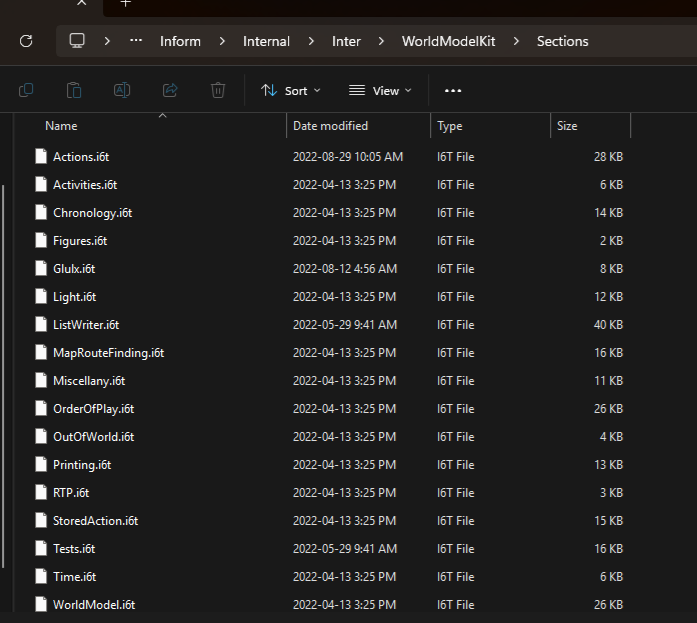Open the See more ellipsis menu
Viewport: 697px width, 623px height.
(x=453, y=90)
